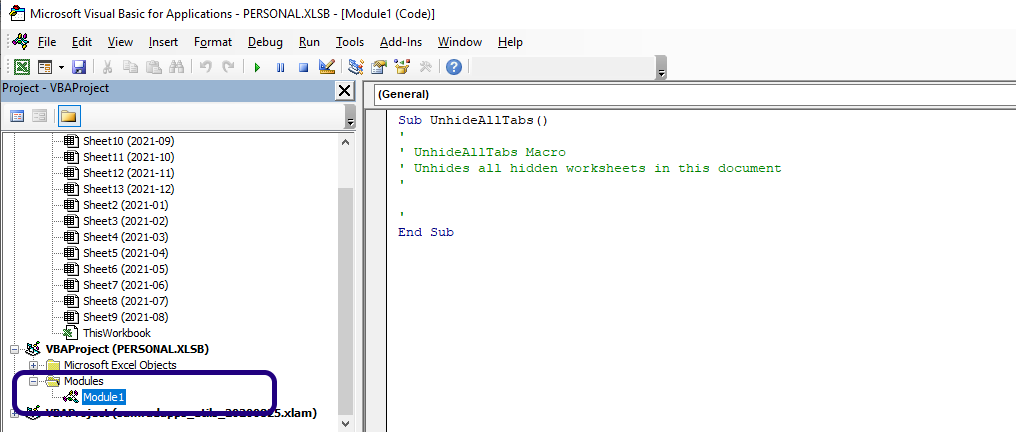
Task: Click the View Microsoft Excel toolbar icon
Action: (x=22, y=67)
